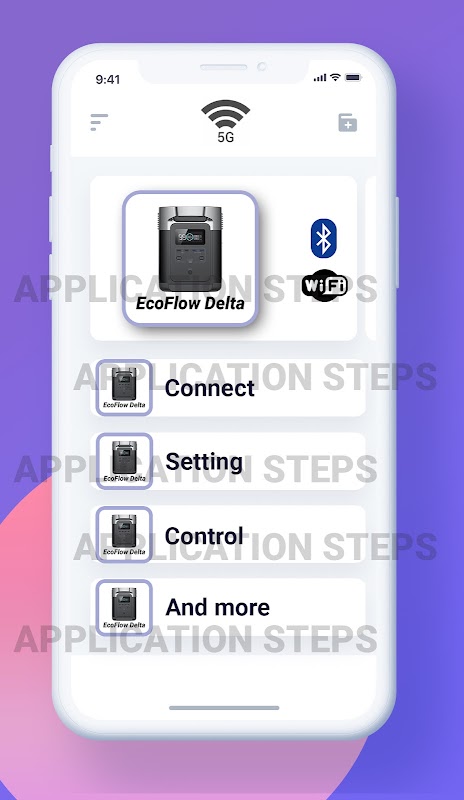This screenshot has width=464, height=800.
Task: Tap the Setting row thumbnail
Action: click(x=124, y=461)
